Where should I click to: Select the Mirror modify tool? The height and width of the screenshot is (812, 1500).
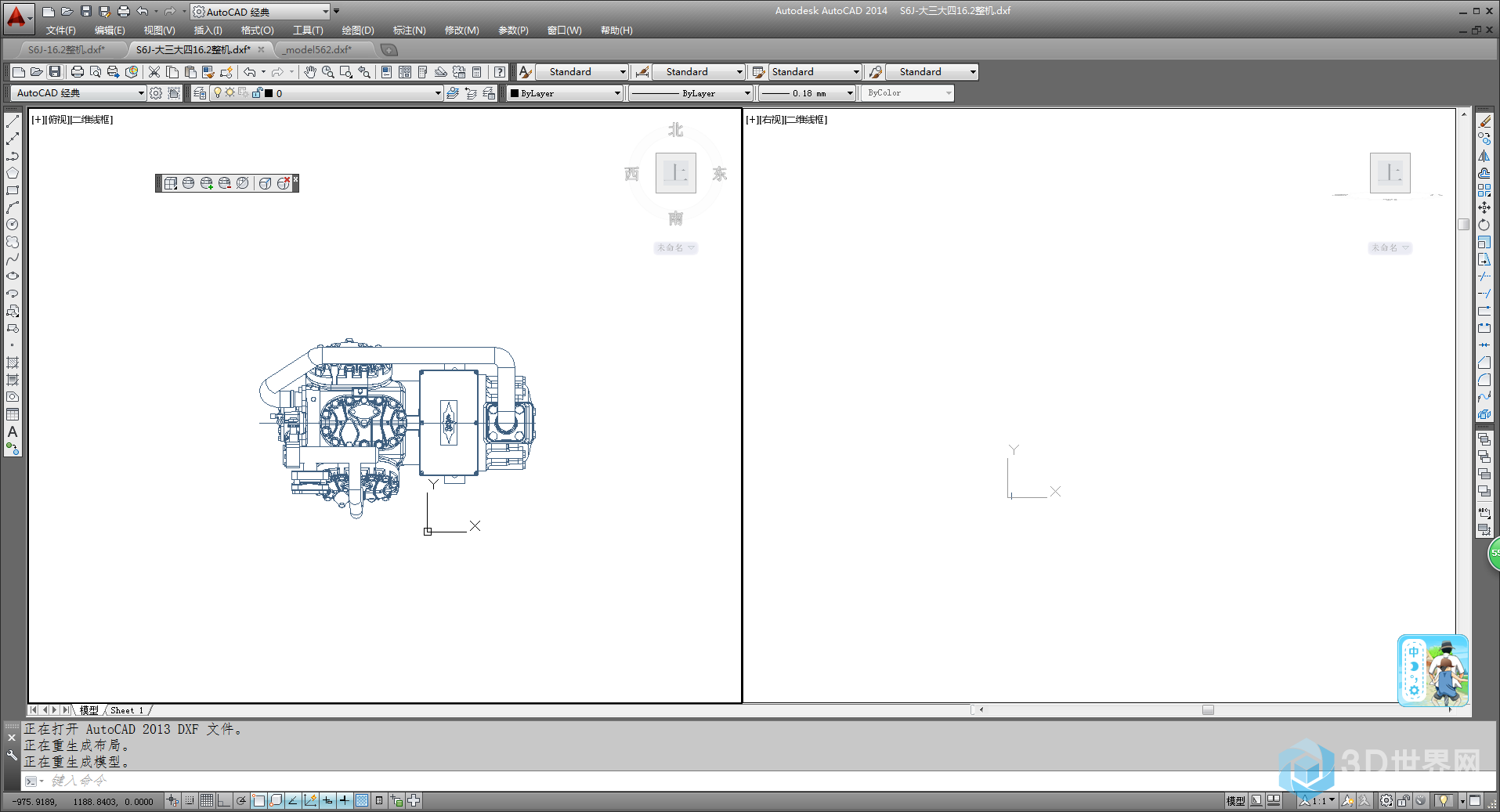[1484, 156]
